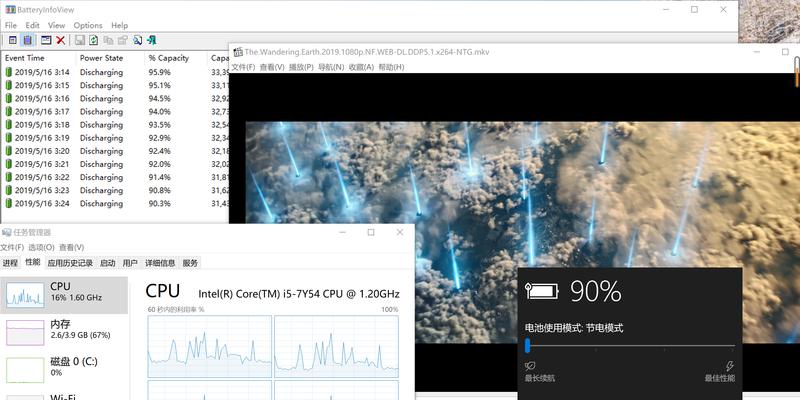Viewport: 800px width, 400px height.
Task: Open 导航(N) menu in media player
Action: click(x=331, y=67)
